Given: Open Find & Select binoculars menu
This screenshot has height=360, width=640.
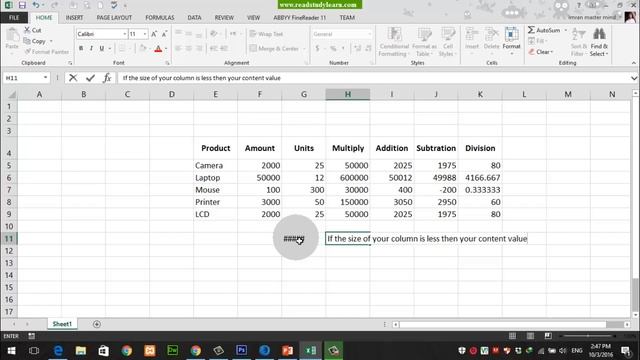Looking at the screenshot, I should click(x=599, y=42).
